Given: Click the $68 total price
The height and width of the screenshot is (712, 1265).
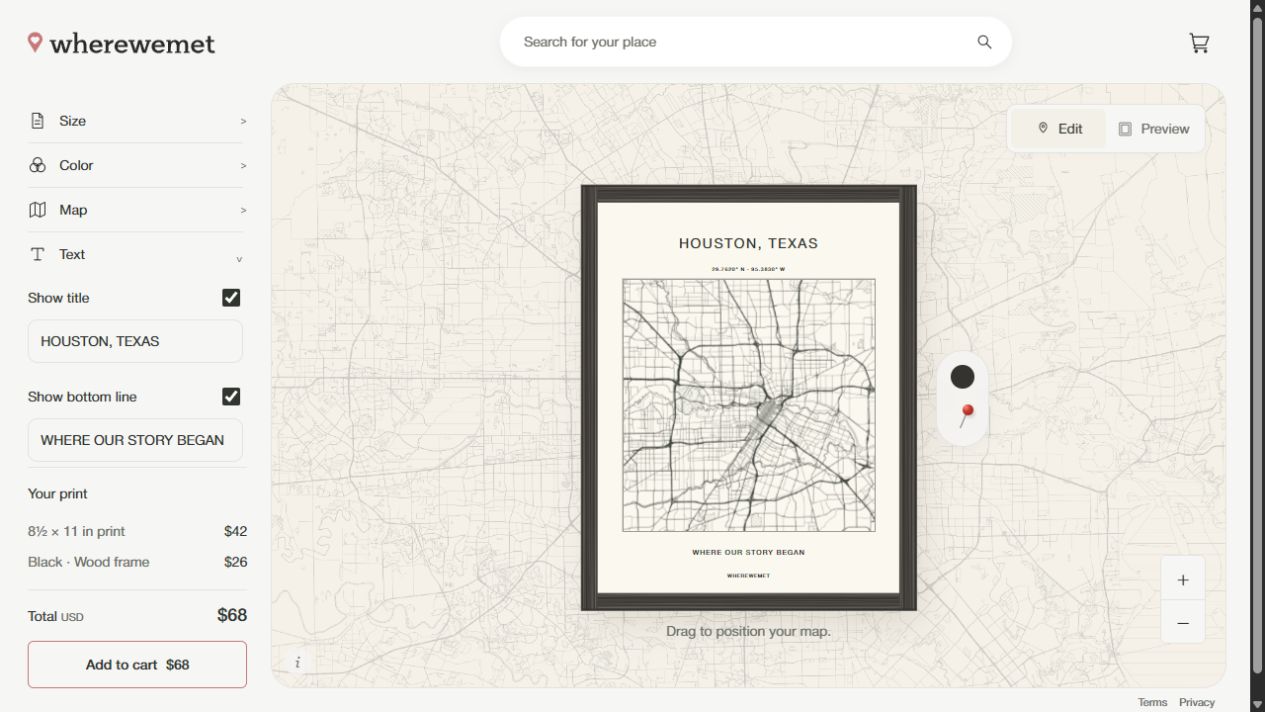Looking at the screenshot, I should [232, 615].
